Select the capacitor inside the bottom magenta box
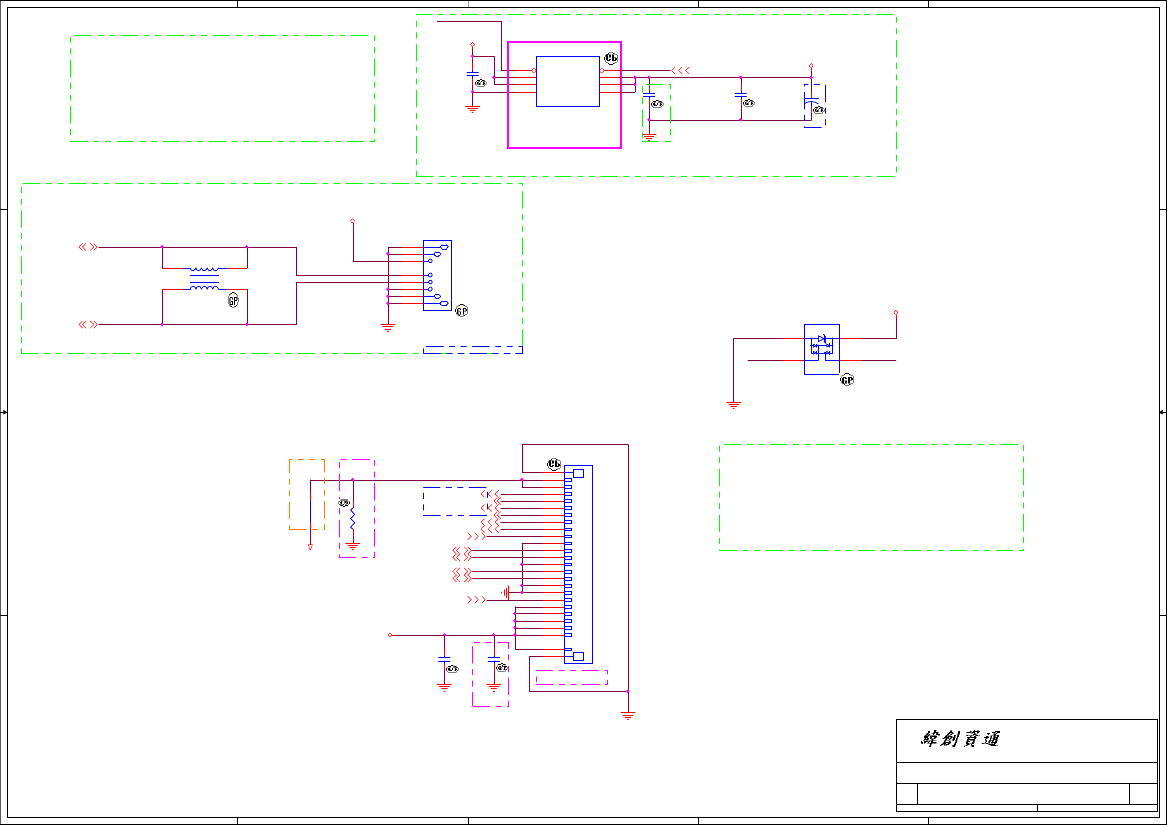Image resolution: width=1167 pixels, height=825 pixels. [493, 660]
